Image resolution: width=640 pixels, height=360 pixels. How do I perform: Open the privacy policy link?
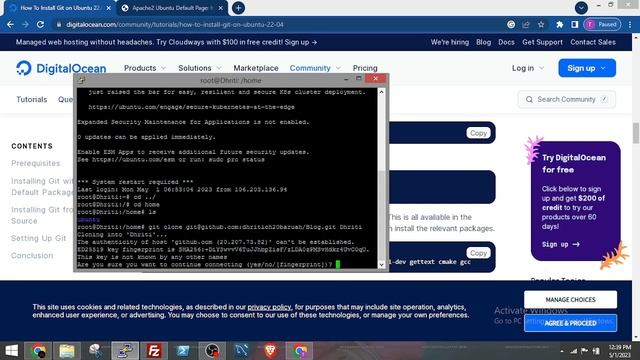pos(269,307)
